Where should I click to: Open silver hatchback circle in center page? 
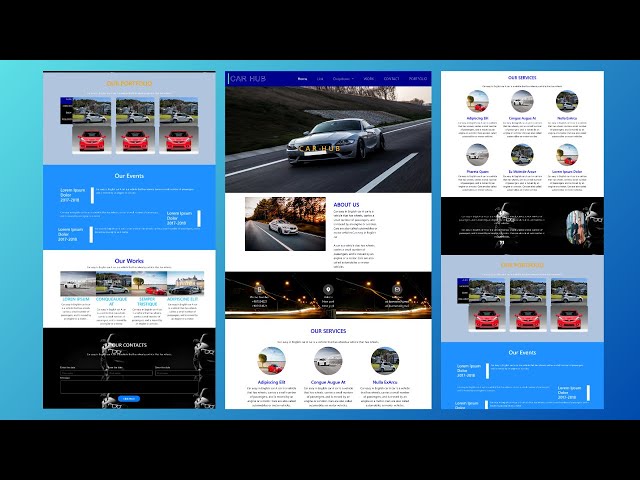[385, 361]
